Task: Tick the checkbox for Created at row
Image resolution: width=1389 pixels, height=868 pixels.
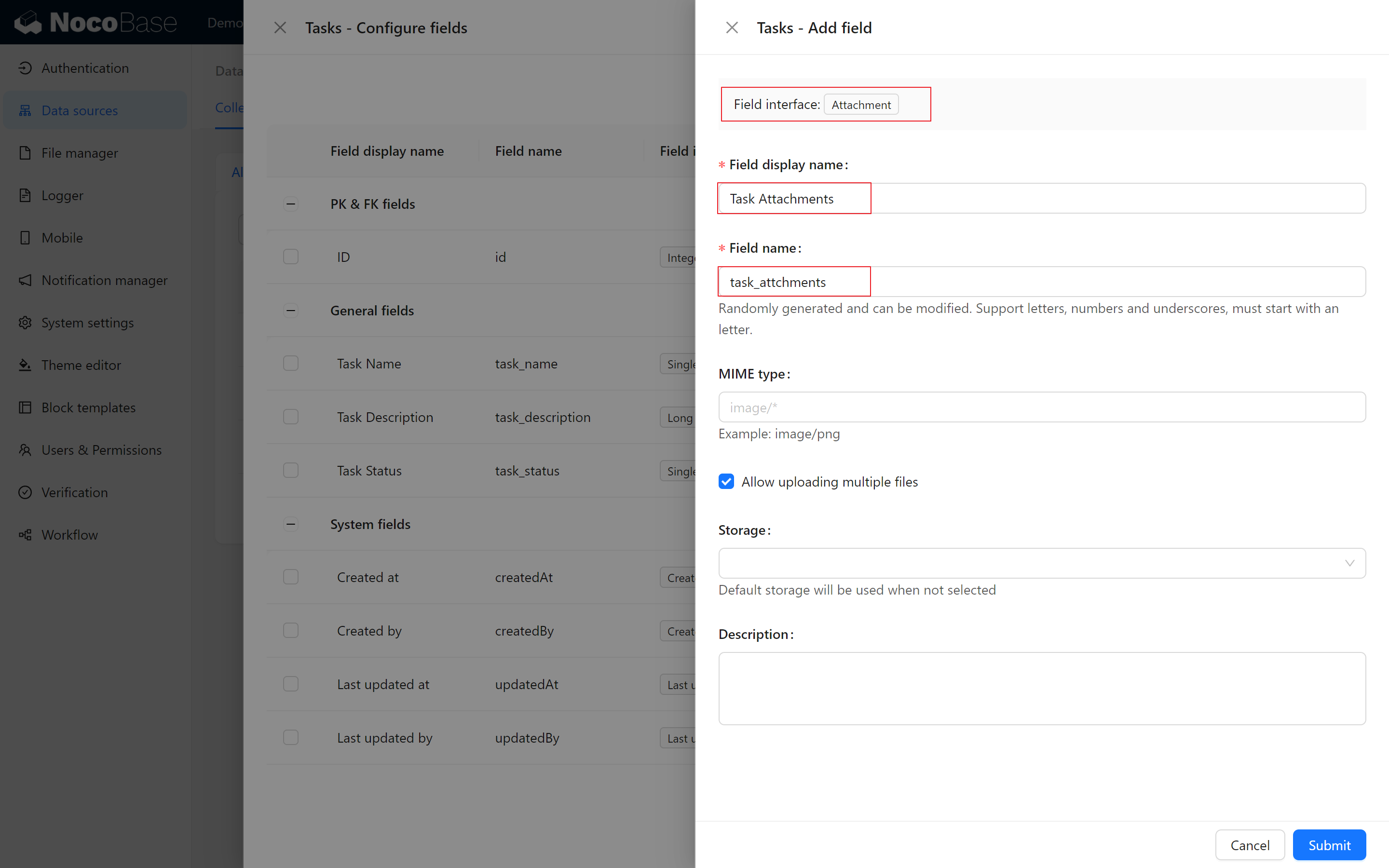Action: click(291, 577)
